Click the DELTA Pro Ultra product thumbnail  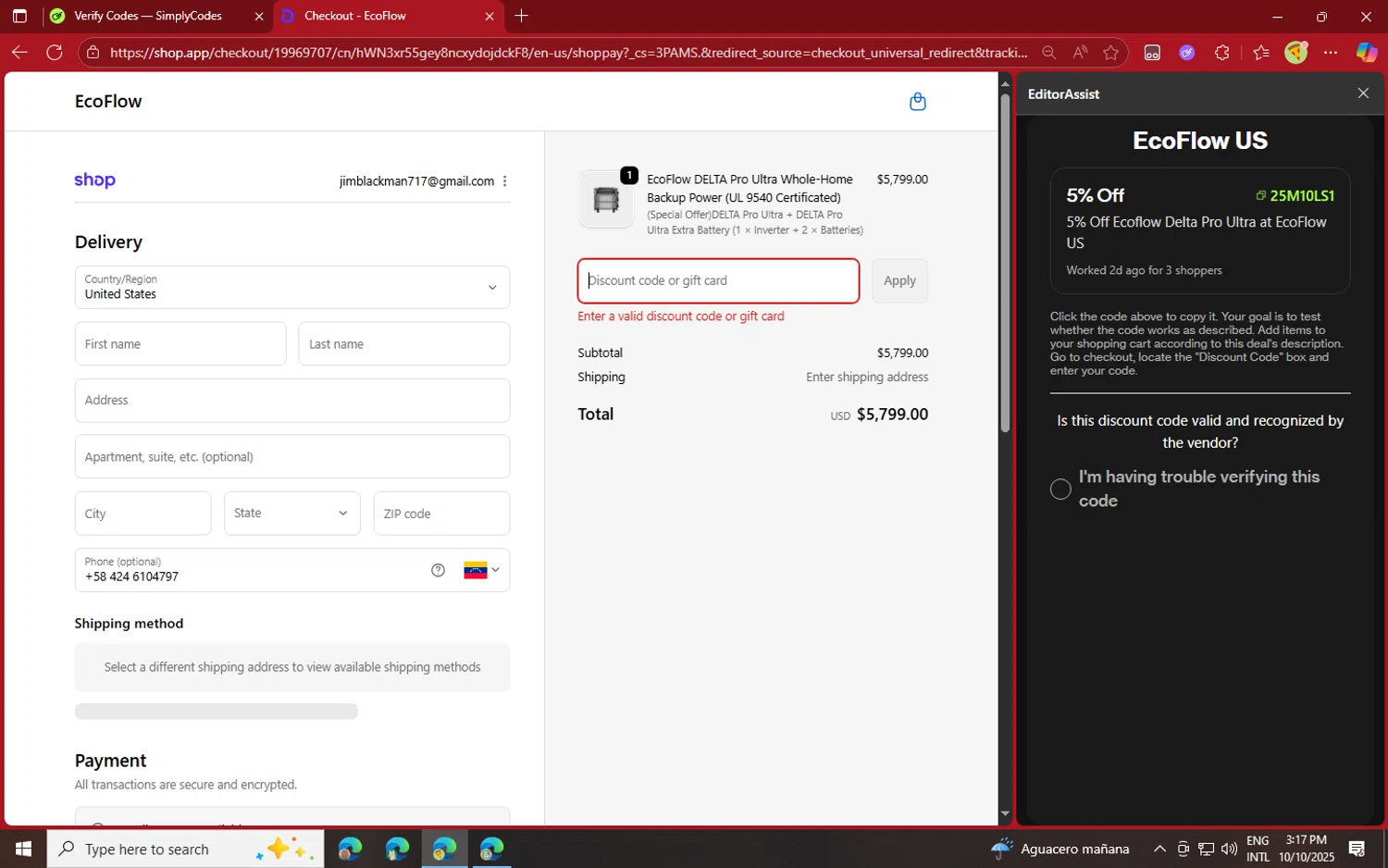[x=606, y=199]
